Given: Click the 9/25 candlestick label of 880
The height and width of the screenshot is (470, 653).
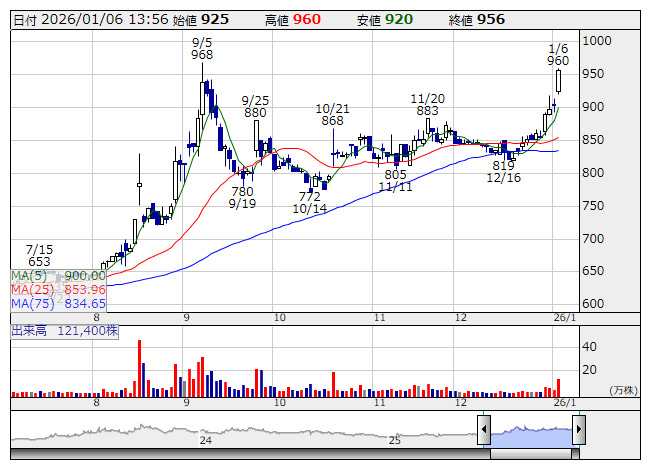Looking at the screenshot, I should [x=255, y=107].
